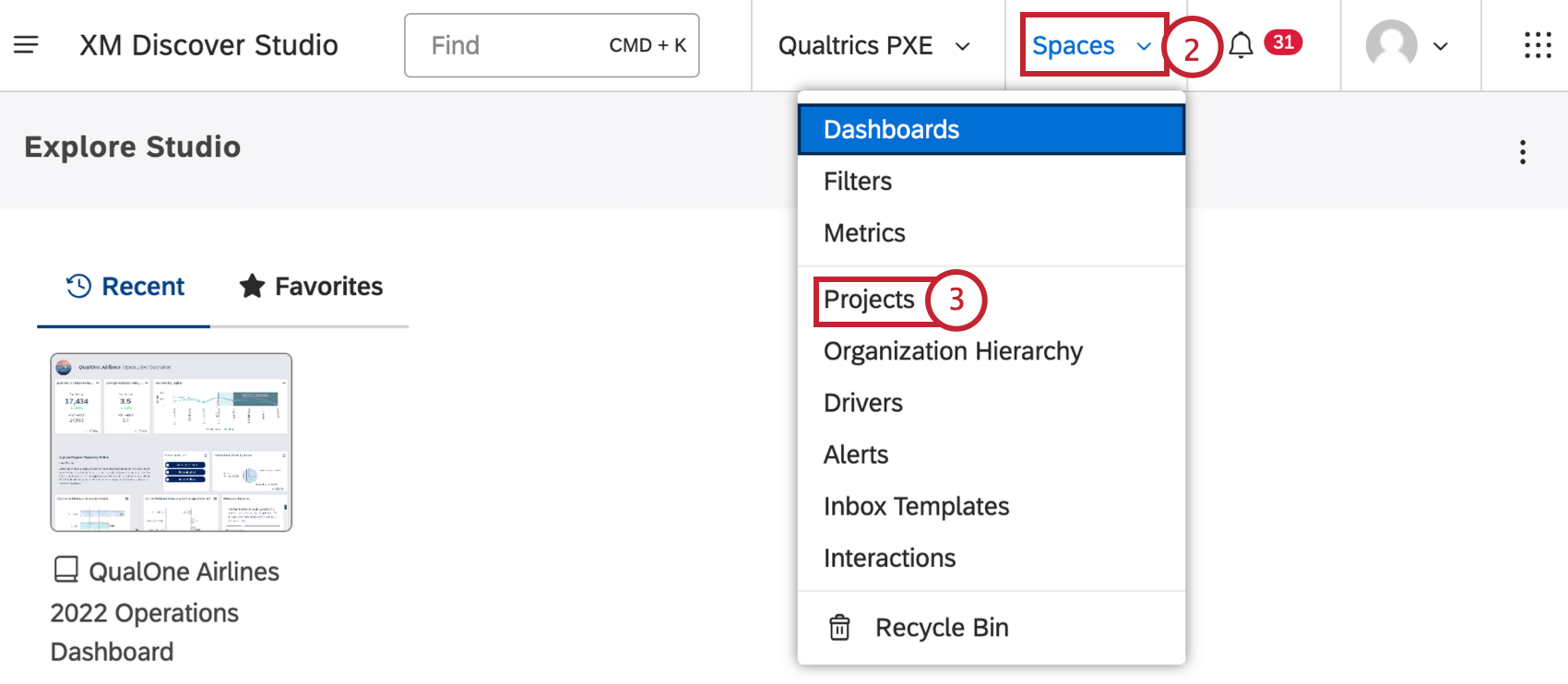The width and height of the screenshot is (1568, 684).
Task: Click the notifications bell icon
Action: [x=1241, y=45]
